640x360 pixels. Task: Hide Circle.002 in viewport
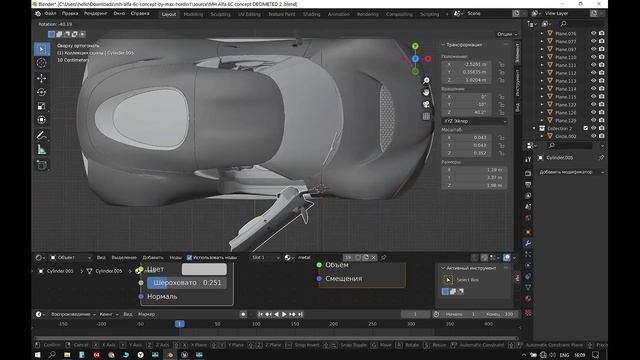click(593, 136)
